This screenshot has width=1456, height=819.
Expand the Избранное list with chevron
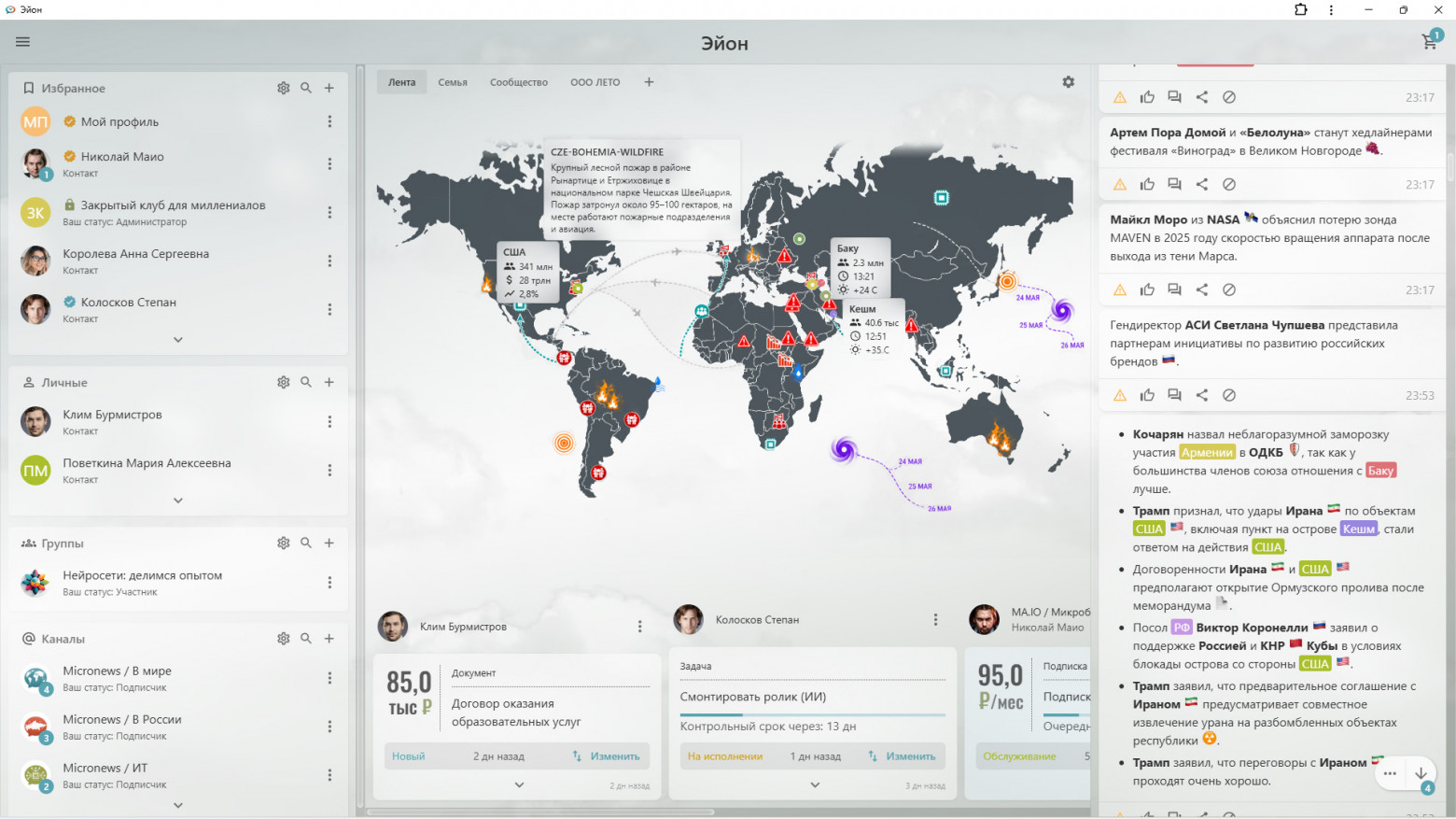[178, 340]
